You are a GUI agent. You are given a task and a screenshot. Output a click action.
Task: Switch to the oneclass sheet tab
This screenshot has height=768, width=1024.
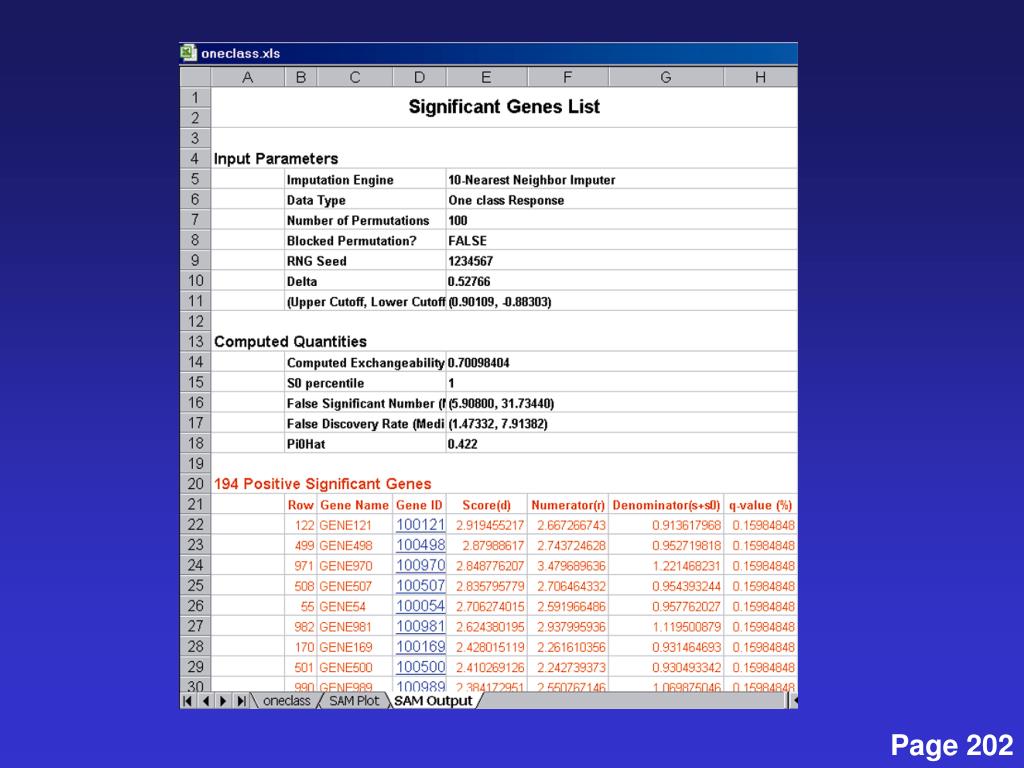pyautogui.click(x=286, y=701)
